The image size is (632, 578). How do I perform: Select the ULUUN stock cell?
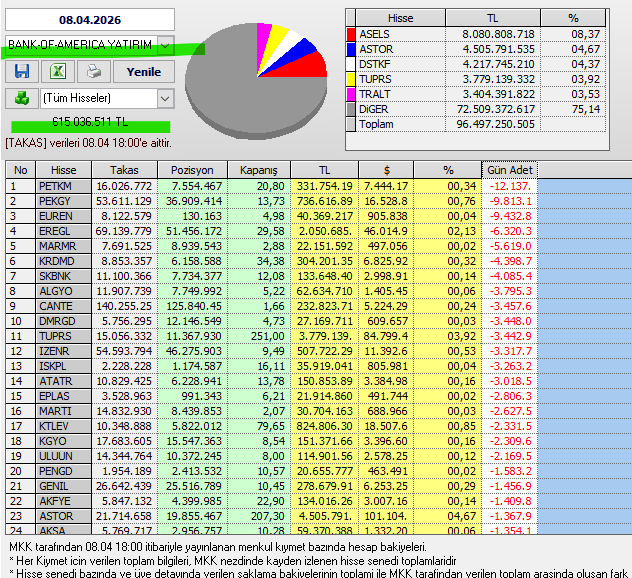[x=64, y=456]
